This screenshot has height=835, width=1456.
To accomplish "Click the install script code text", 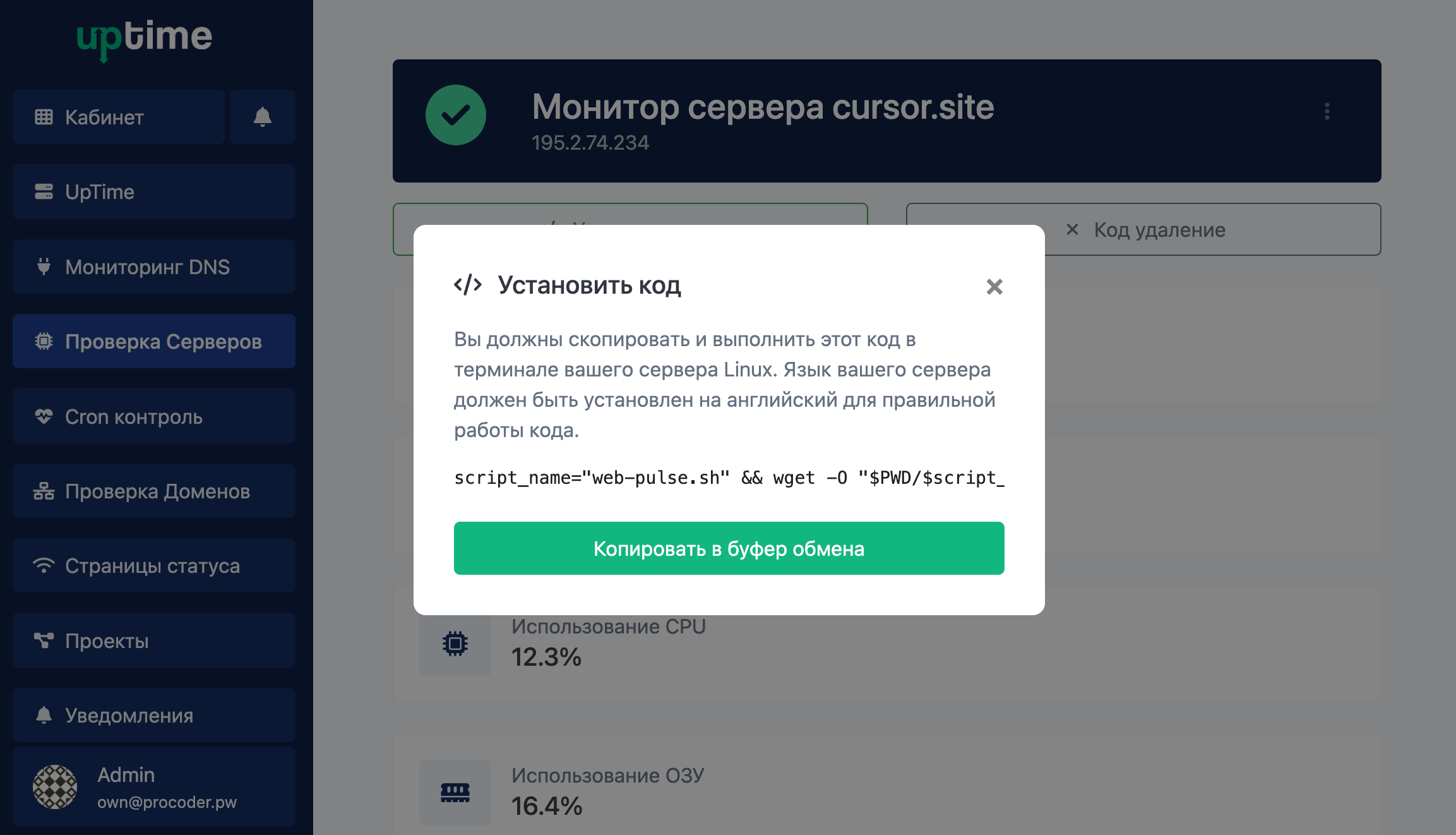I will pyautogui.click(x=729, y=478).
